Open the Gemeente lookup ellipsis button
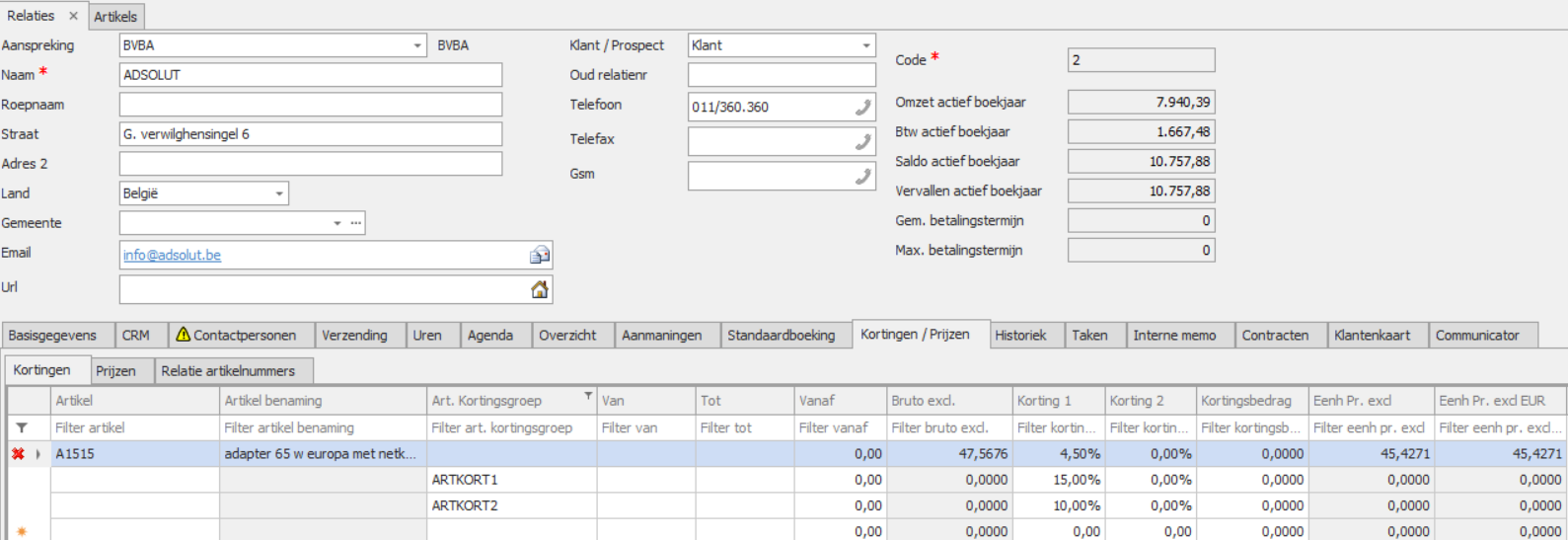The width and height of the screenshot is (1568, 540). (356, 223)
